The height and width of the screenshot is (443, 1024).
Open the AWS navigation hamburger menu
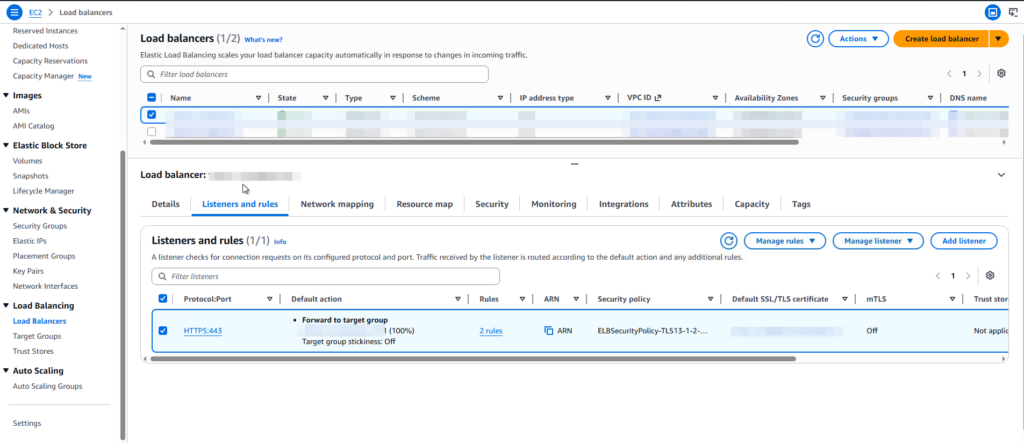14,12
